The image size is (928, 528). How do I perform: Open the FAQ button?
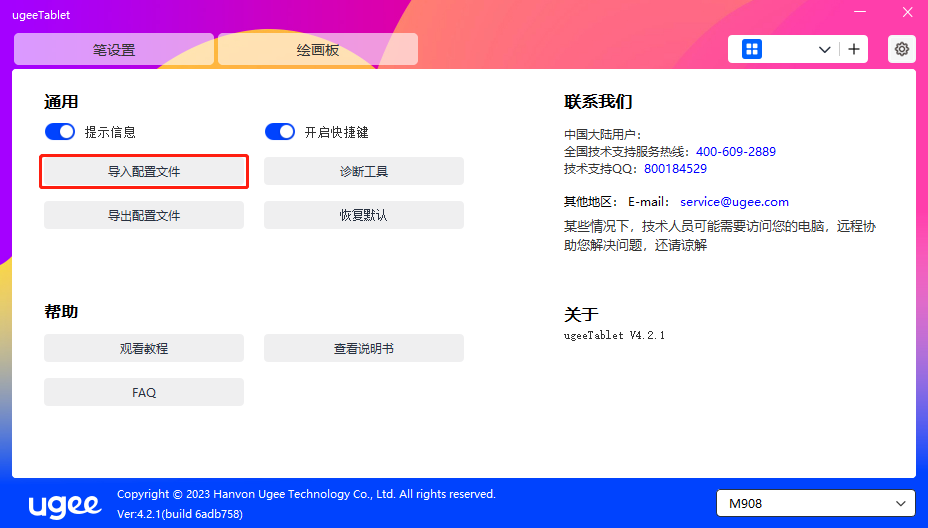pos(144,392)
